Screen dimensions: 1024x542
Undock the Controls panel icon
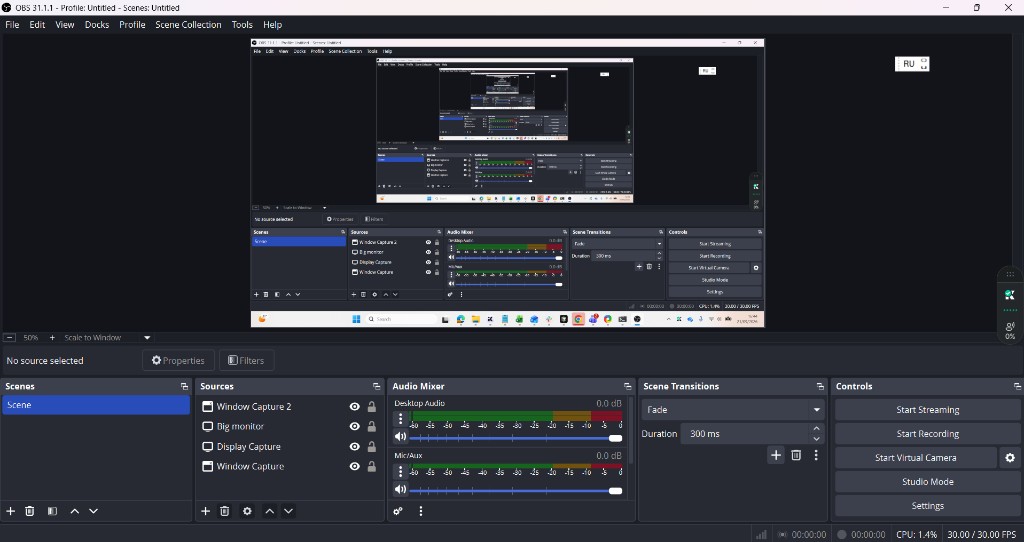tap(1017, 387)
